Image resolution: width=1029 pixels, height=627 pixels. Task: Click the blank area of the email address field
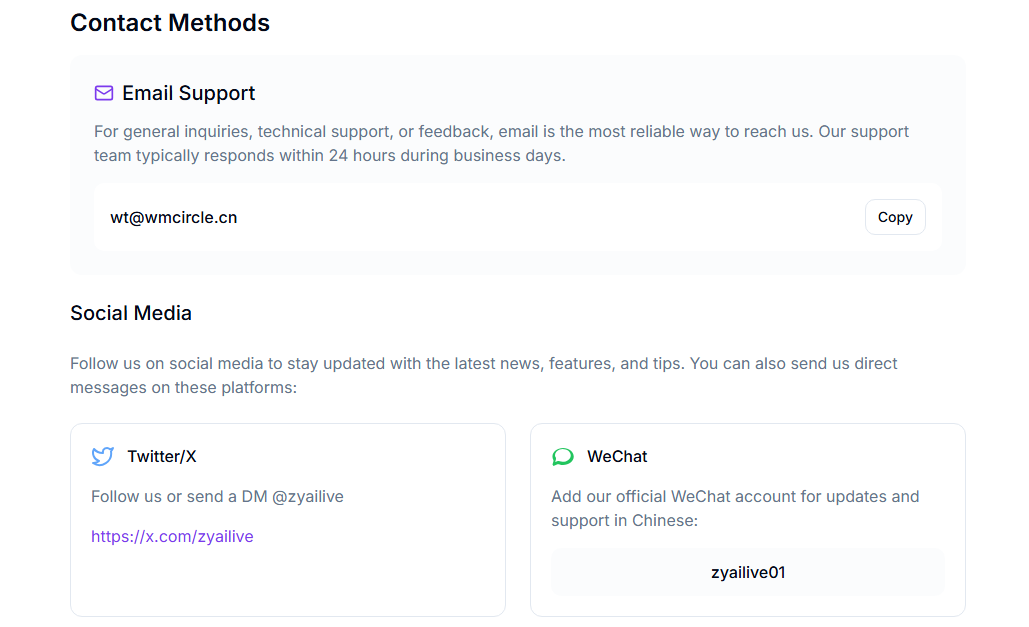click(550, 217)
